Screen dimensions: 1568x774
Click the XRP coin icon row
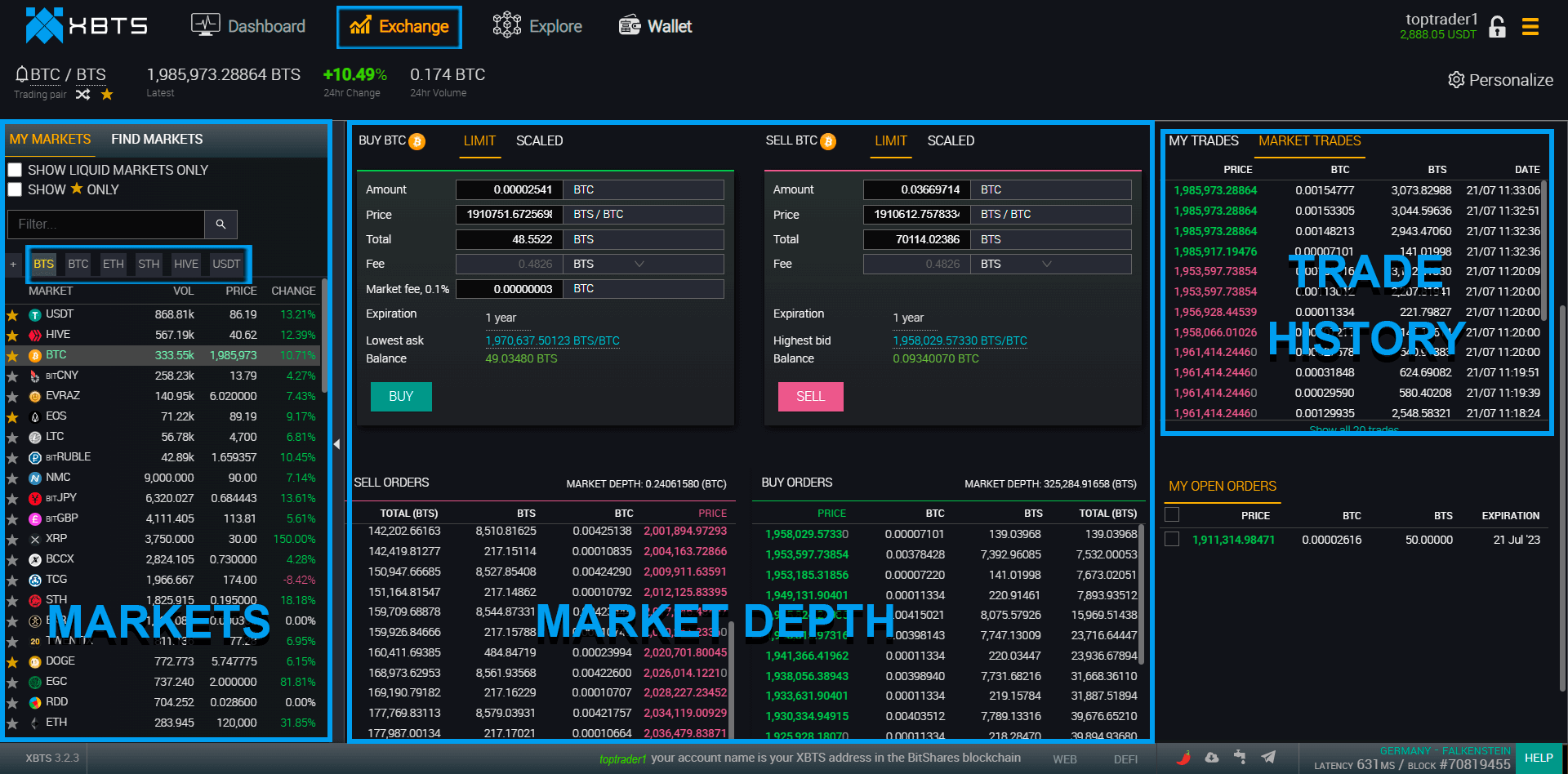(x=35, y=539)
